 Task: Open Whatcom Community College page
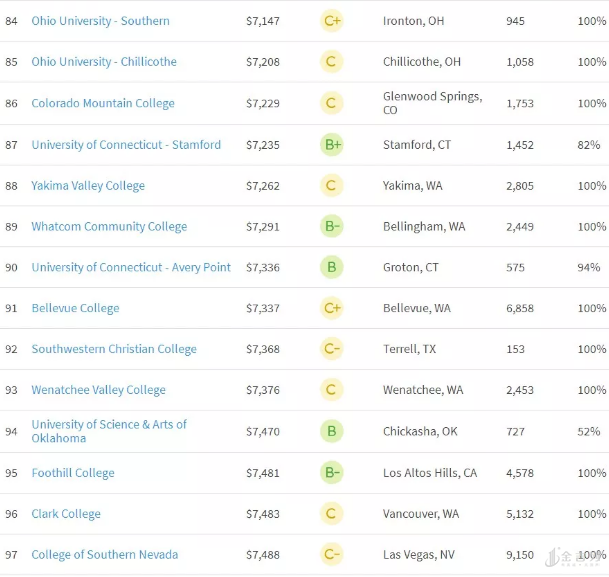click(x=109, y=227)
